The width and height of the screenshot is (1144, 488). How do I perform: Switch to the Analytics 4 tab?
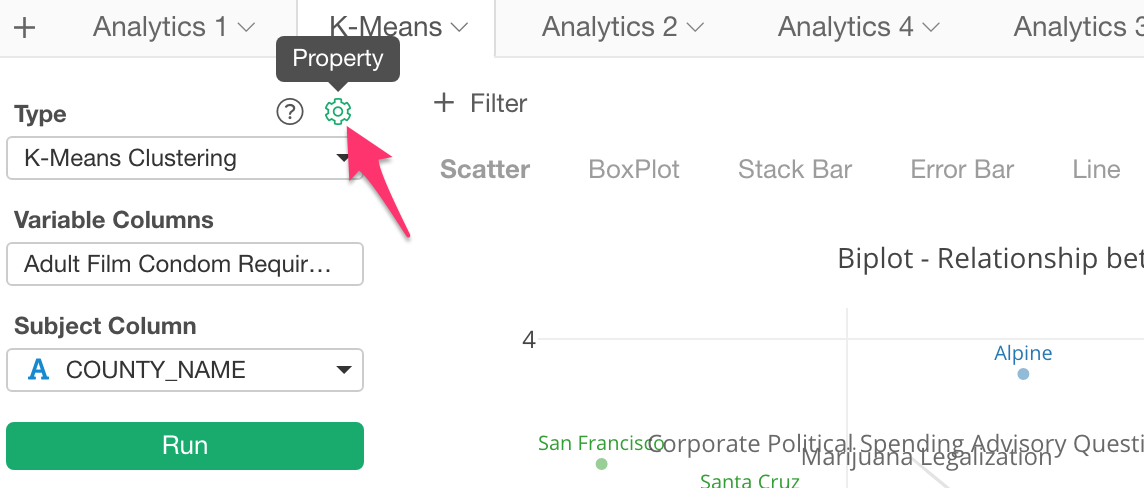(845, 28)
